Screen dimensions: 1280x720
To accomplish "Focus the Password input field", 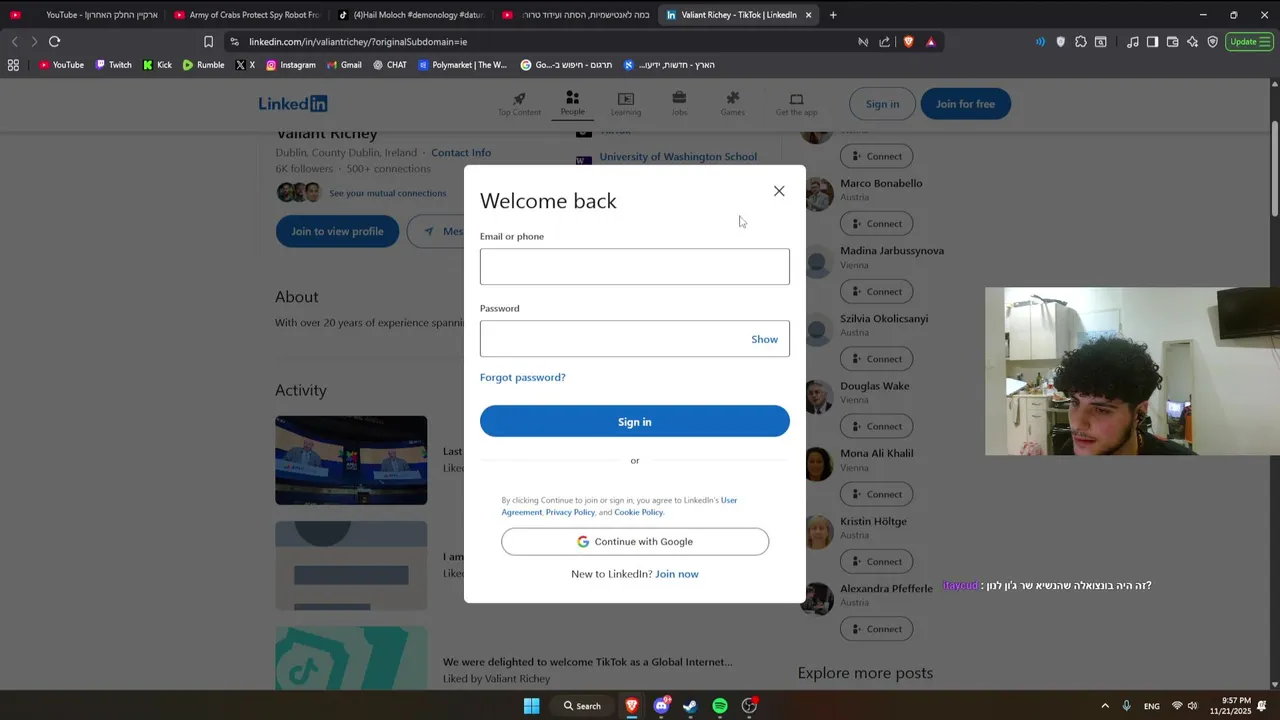I will [634, 339].
